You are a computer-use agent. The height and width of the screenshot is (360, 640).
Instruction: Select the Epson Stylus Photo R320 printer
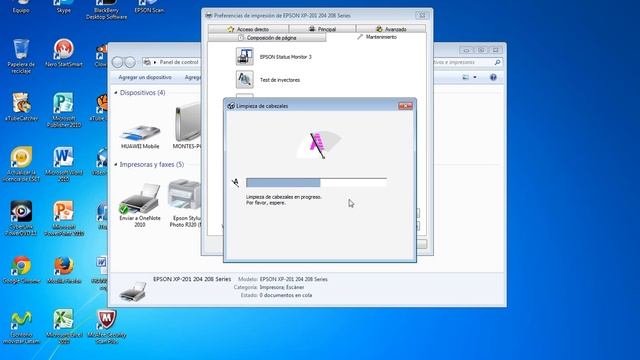coord(184,203)
